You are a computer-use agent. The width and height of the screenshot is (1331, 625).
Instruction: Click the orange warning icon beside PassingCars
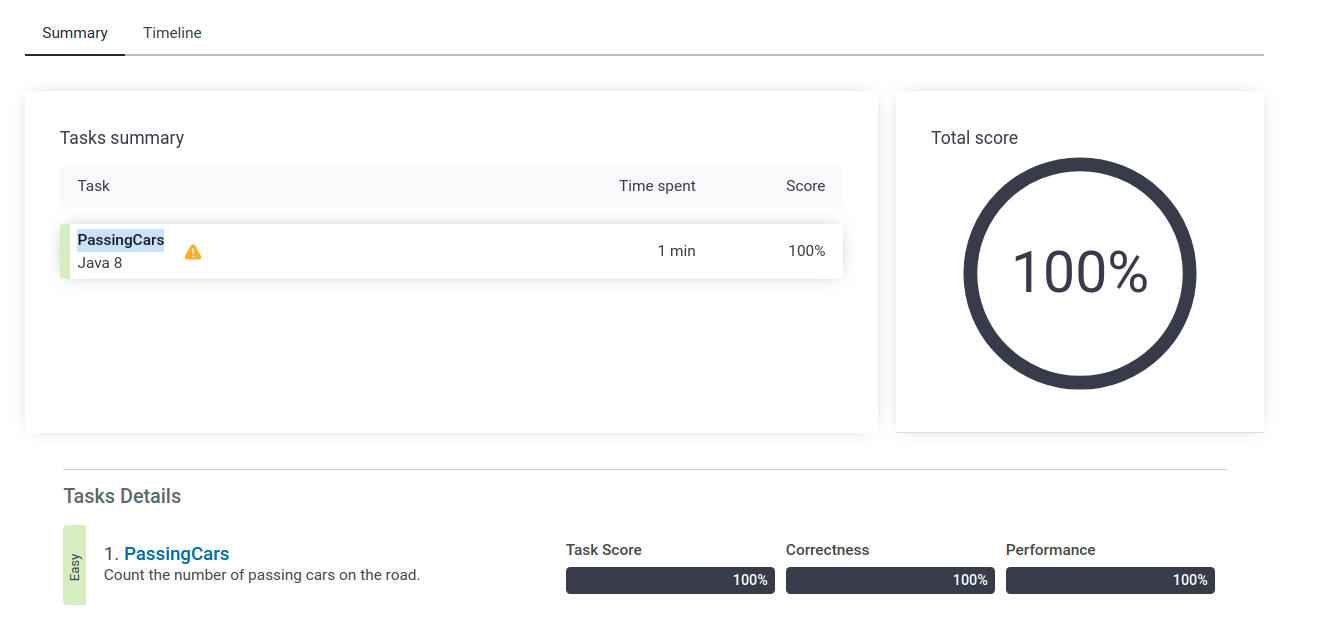tap(193, 252)
